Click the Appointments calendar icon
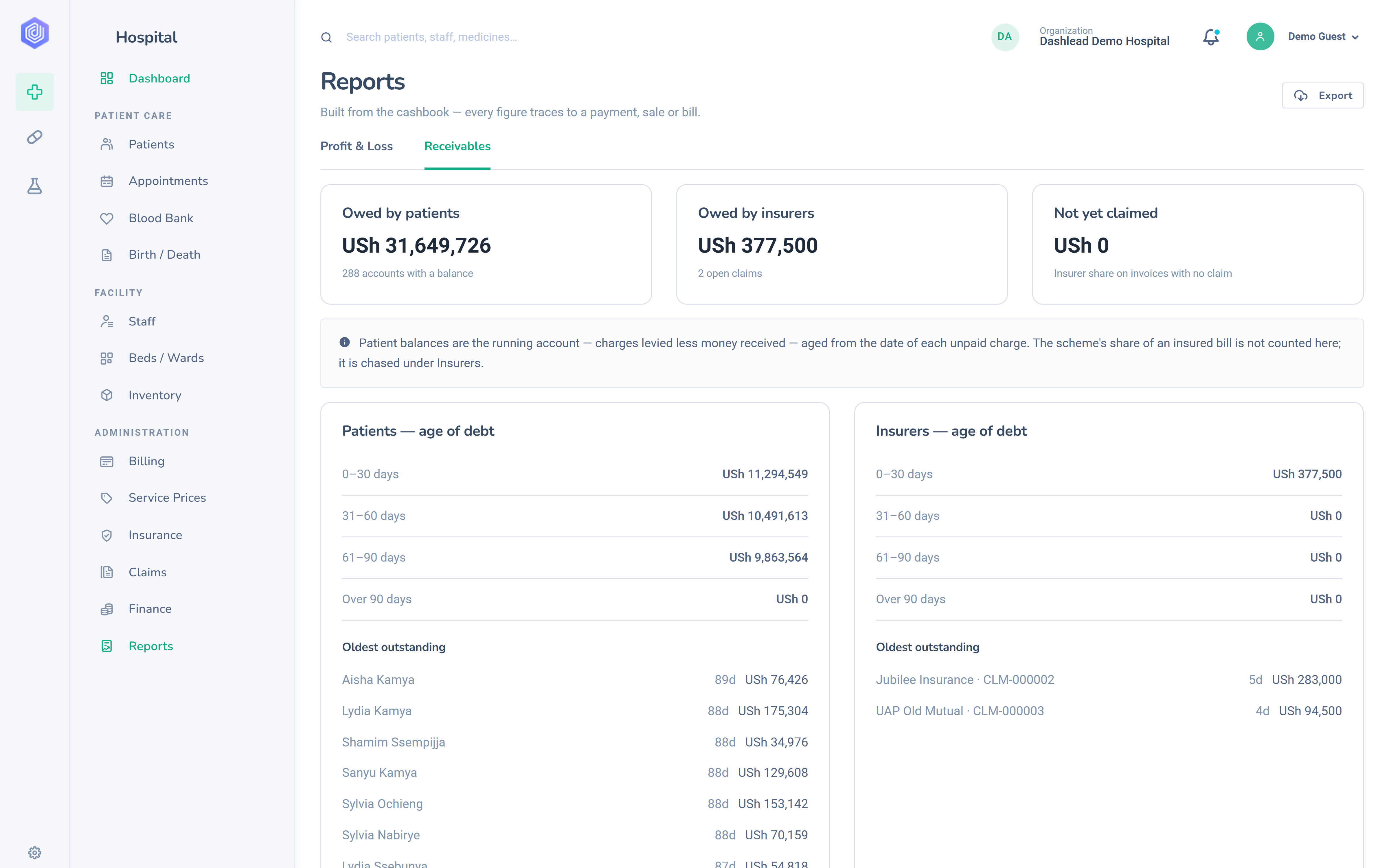This screenshot has width=1389, height=868. point(107,181)
